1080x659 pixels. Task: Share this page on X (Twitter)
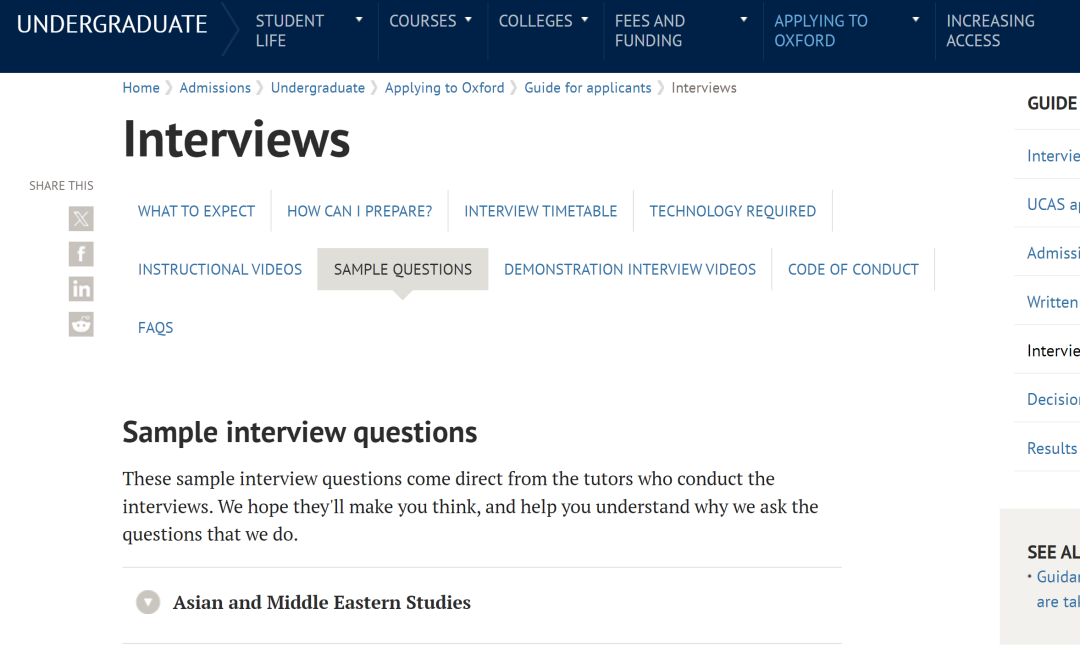(x=81, y=219)
